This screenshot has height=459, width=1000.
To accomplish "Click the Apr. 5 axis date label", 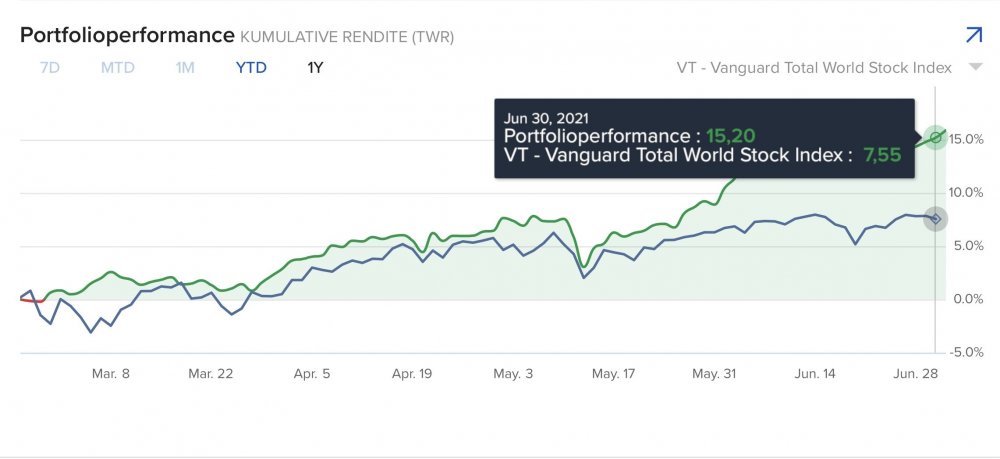I will pyautogui.click(x=312, y=373).
